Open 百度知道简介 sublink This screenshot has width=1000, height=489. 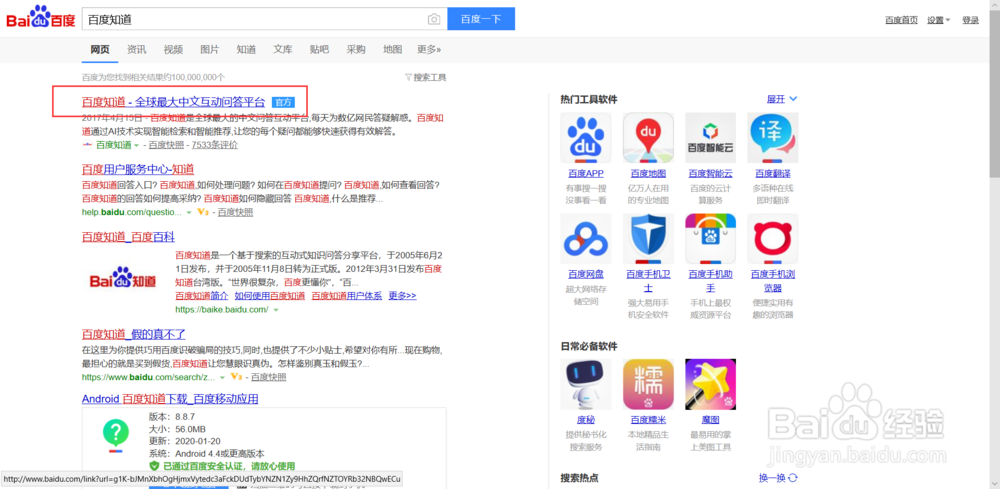click(x=202, y=296)
